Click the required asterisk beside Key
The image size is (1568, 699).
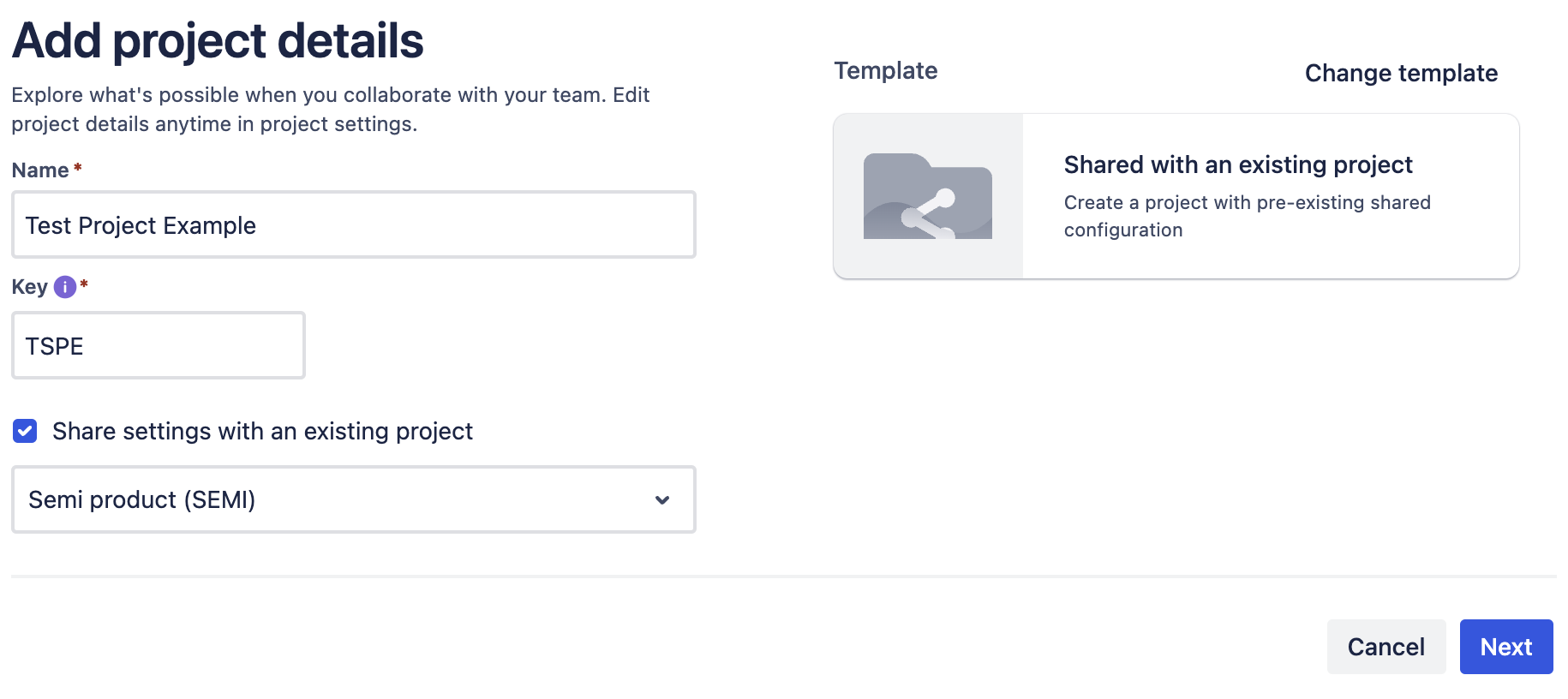[84, 284]
